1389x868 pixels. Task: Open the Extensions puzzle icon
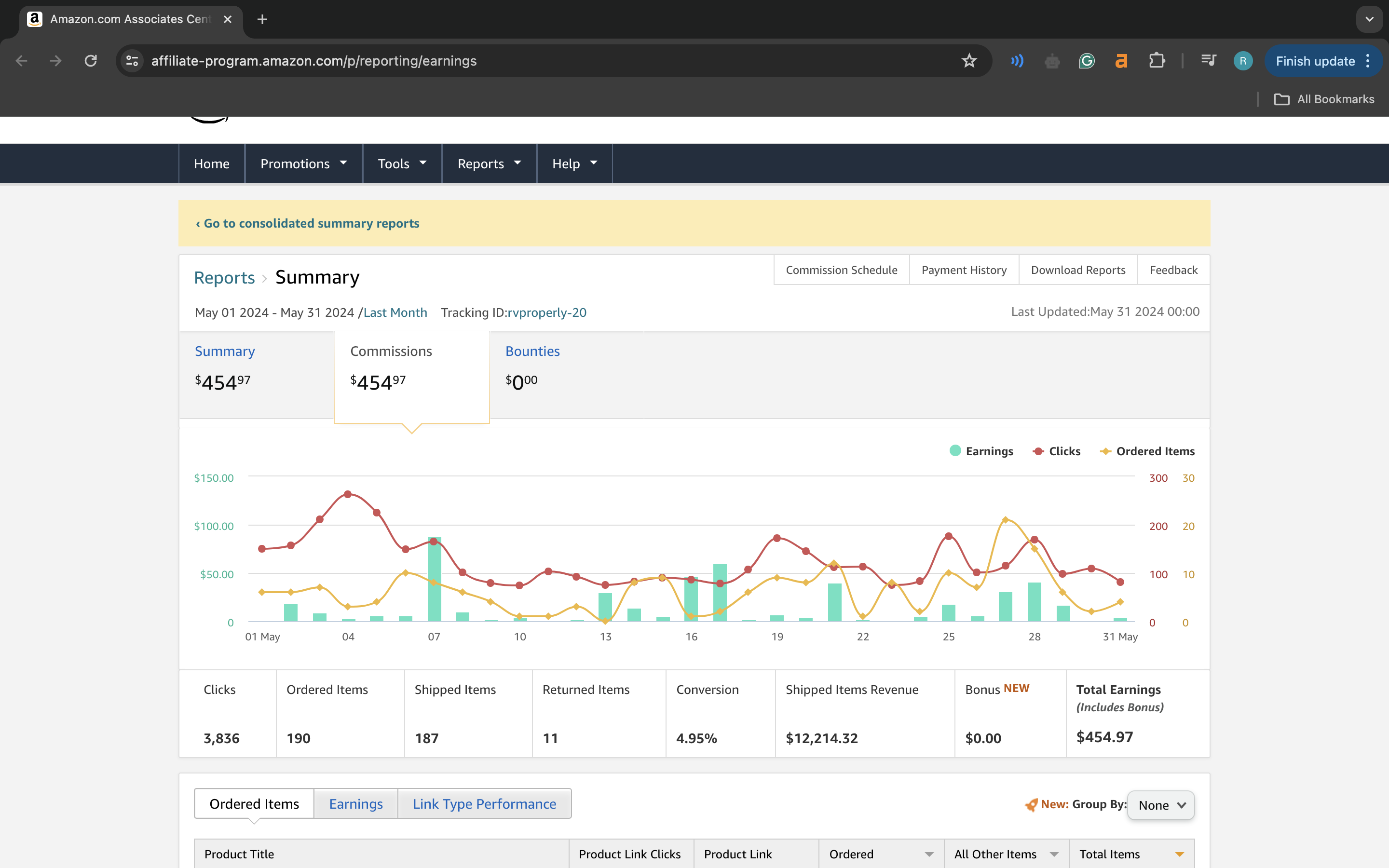pos(1157,61)
